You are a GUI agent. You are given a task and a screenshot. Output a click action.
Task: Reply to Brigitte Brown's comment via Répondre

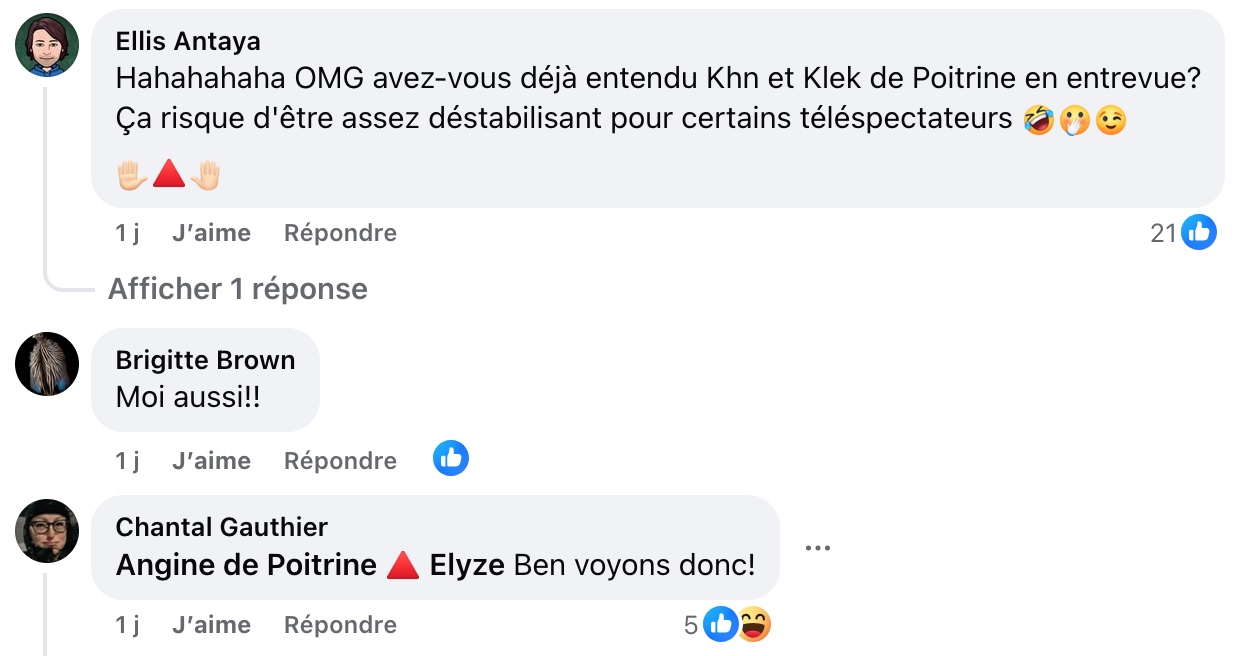click(340, 461)
